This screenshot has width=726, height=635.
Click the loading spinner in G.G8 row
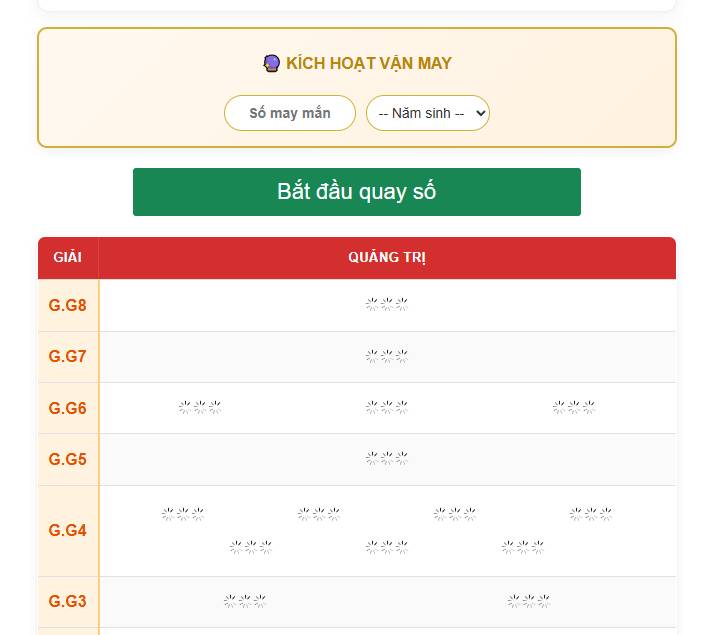[387, 304]
